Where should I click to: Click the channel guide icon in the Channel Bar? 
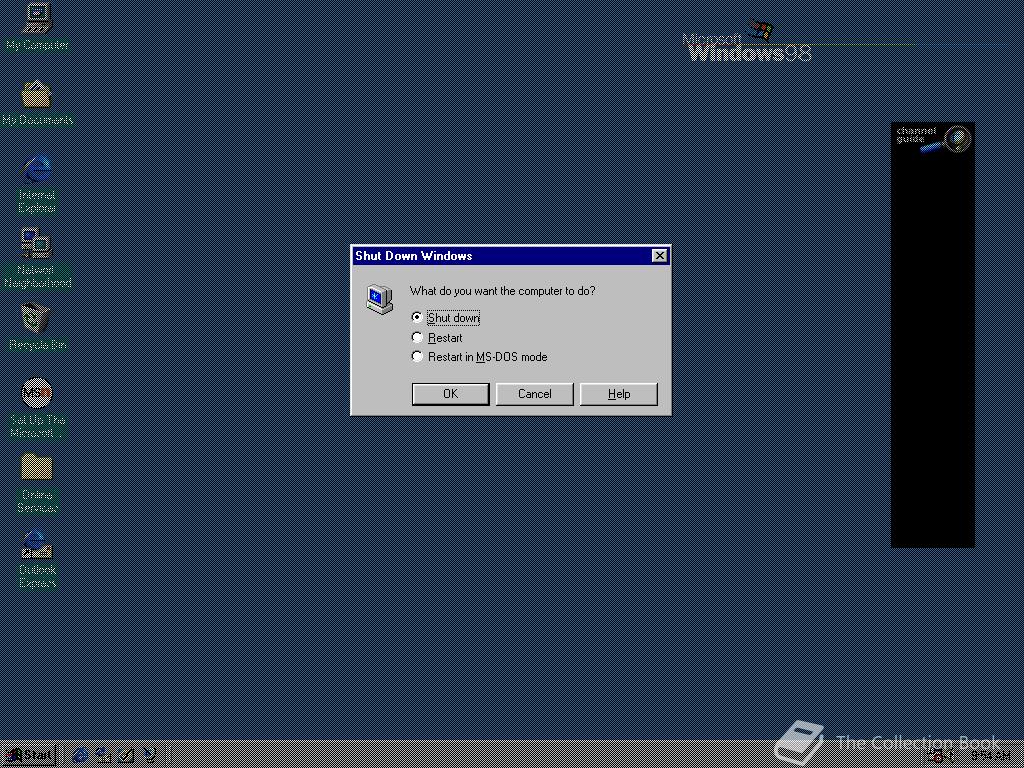click(933, 139)
